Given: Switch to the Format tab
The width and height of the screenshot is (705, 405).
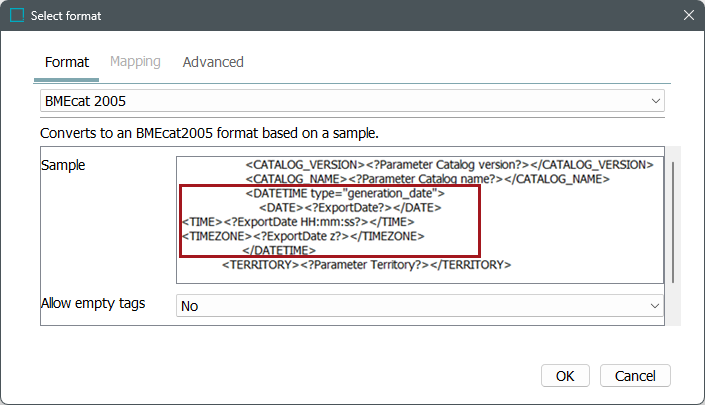Looking at the screenshot, I should 67,62.
